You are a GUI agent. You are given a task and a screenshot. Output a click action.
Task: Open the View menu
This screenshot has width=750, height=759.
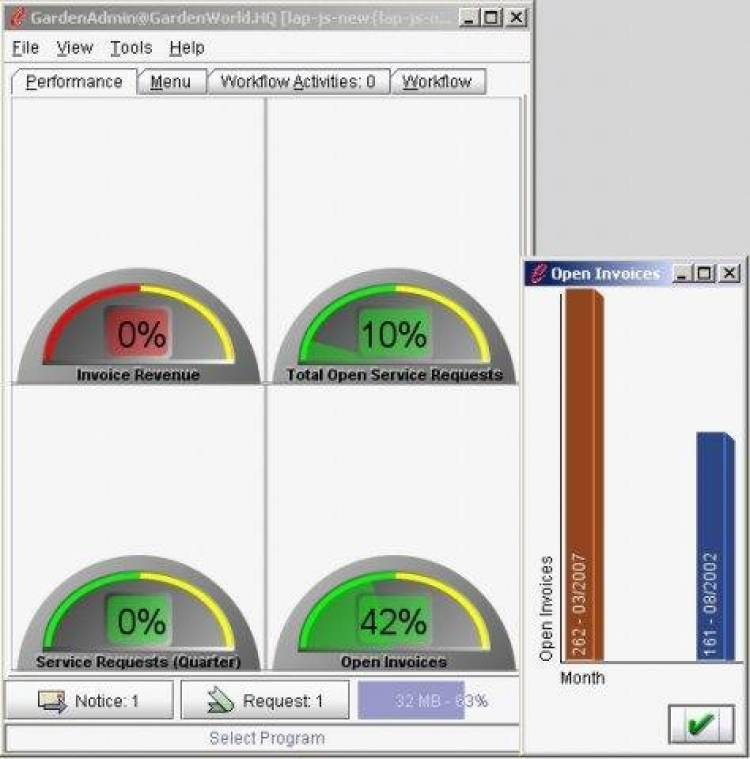(75, 48)
